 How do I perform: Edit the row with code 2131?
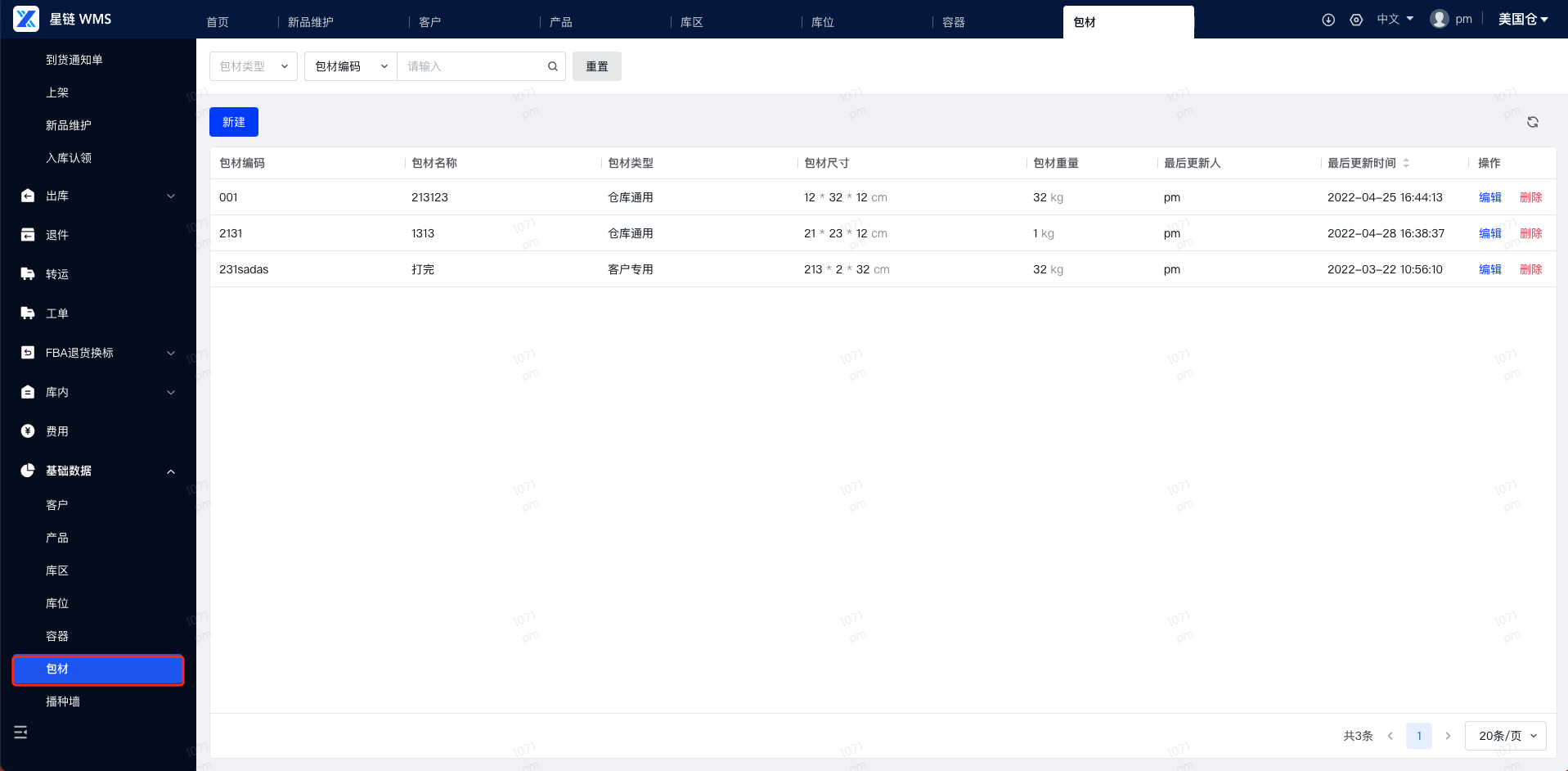[x=1490, y=233]
